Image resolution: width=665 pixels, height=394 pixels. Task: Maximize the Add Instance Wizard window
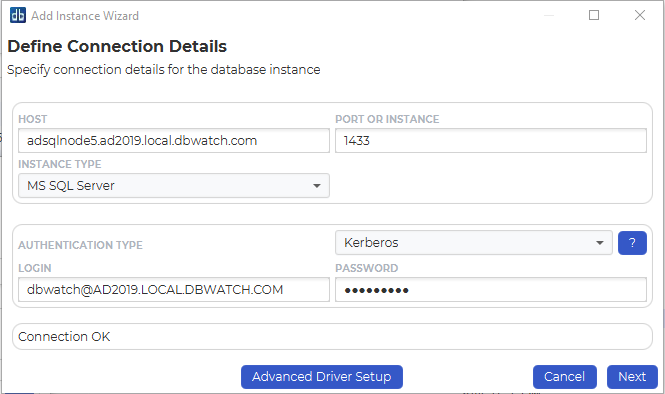pyautogui.click(x=594, y=15)
